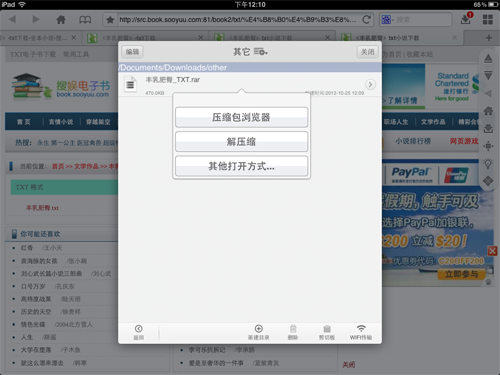The height and width of the screenshot is (375, 500).
Task: Tap the WiFi传输 transfer icon
Action: click(361, 332)
